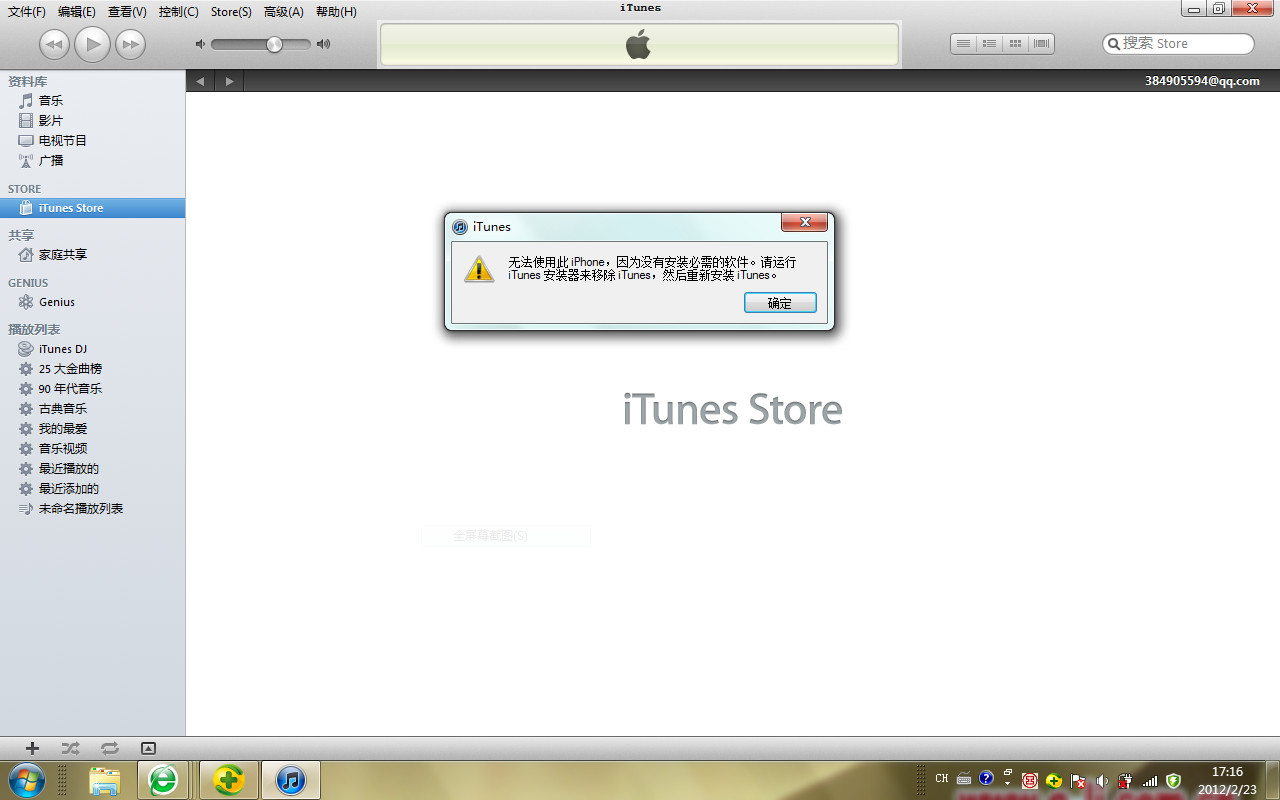The width and height of the screenshot is (1280, 800).
Task: Click the Action Center flag tray icon
Action: (1078, 781)
